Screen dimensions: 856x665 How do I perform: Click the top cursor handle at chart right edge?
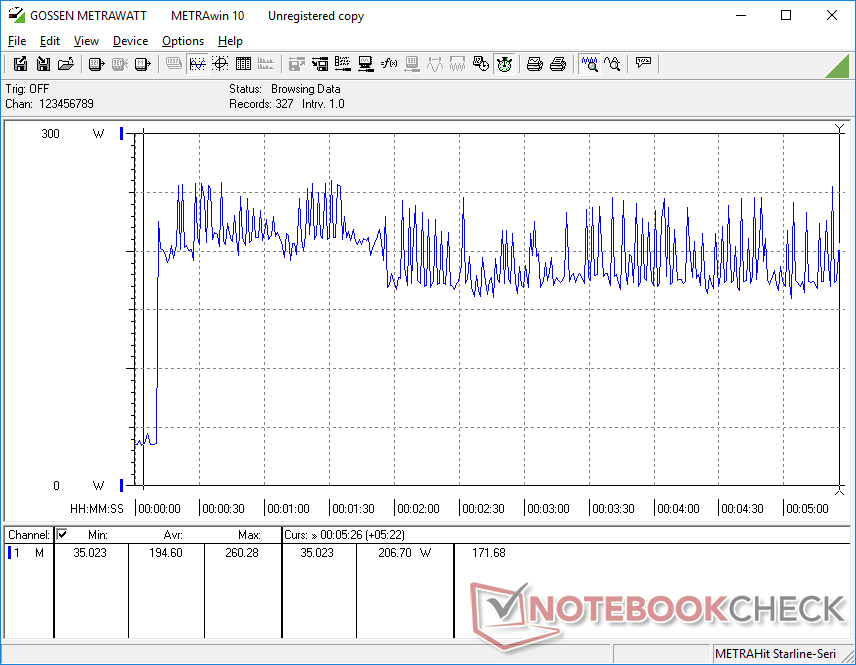840,128
